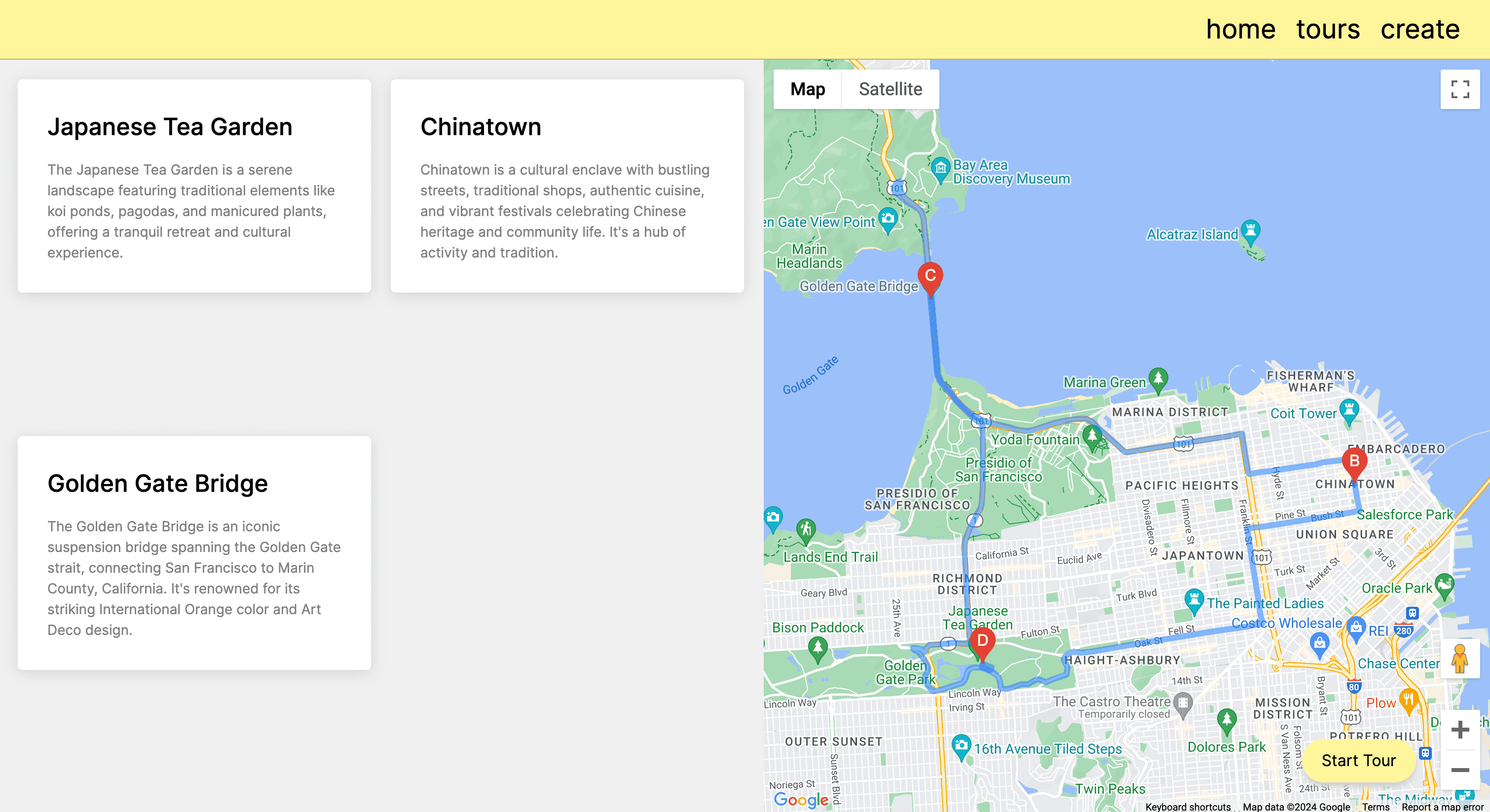The height and width of the screenshot is (812, 1490).
Task: Click red marker C at Golden Gate Bridge
Action: (930, 276)
